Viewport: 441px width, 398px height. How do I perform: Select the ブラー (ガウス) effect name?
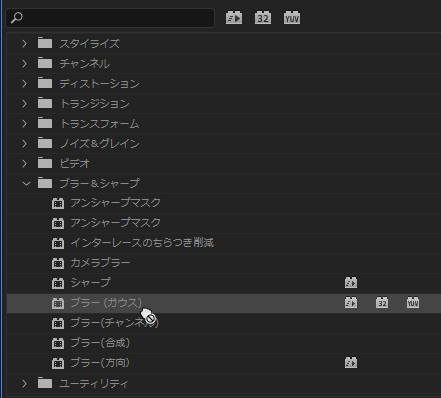point(106,303)
